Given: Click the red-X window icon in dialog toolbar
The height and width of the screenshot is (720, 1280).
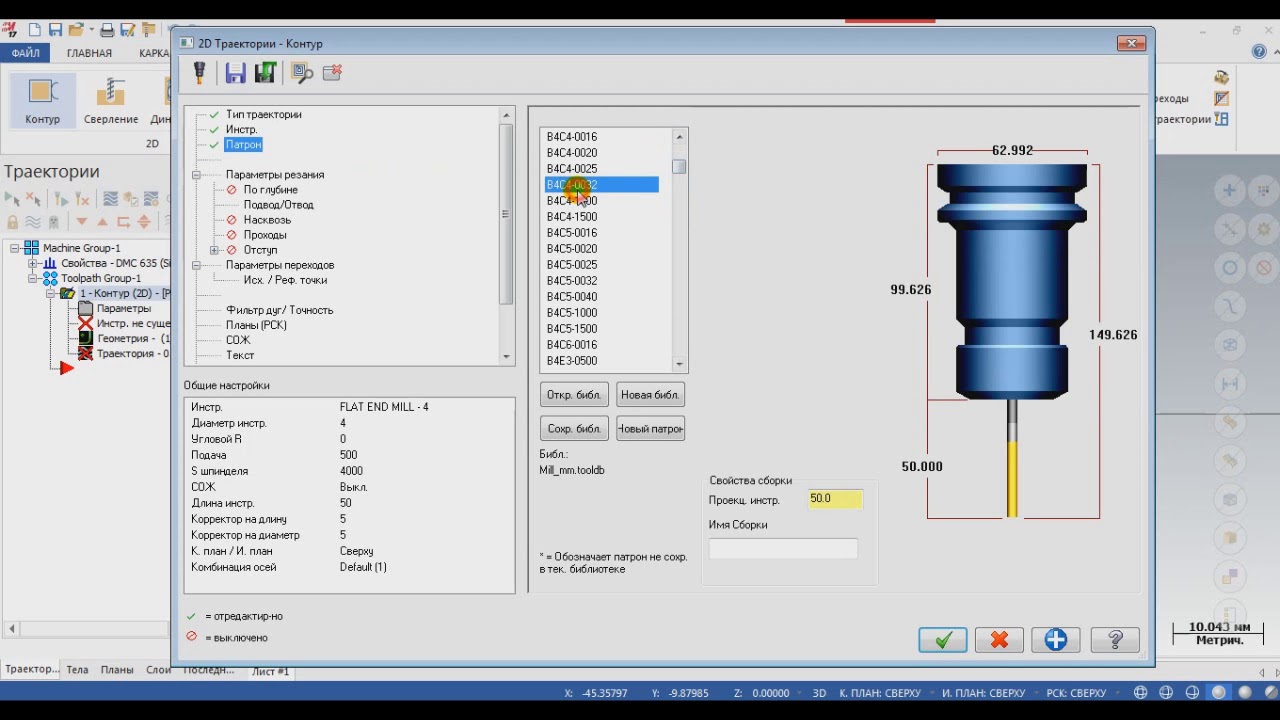Looking at the screenshot, I should (332, 72).
